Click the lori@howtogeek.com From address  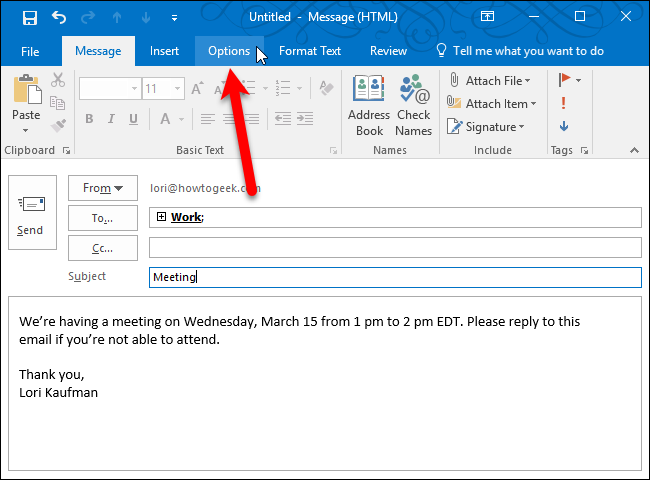point(206,188)
